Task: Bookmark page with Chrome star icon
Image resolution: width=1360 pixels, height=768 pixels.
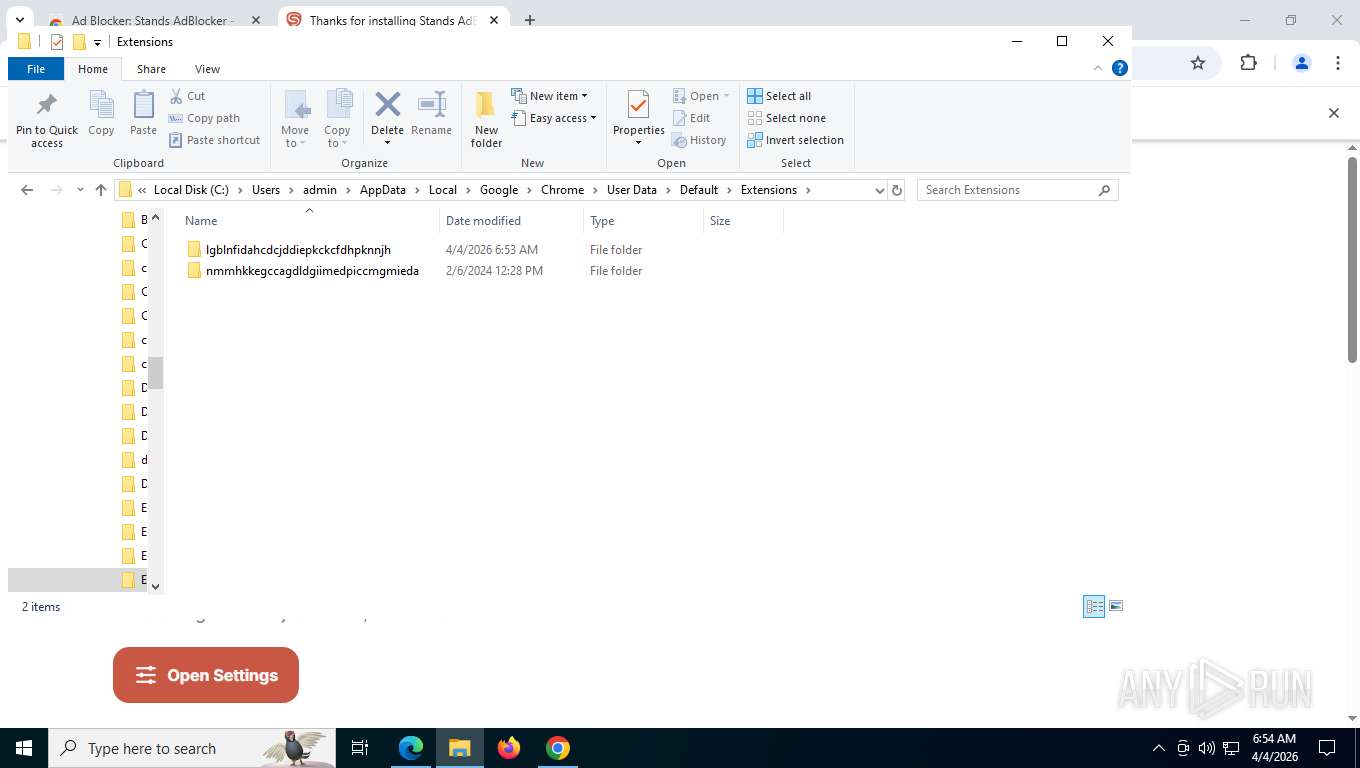Action: point(1198,63)
